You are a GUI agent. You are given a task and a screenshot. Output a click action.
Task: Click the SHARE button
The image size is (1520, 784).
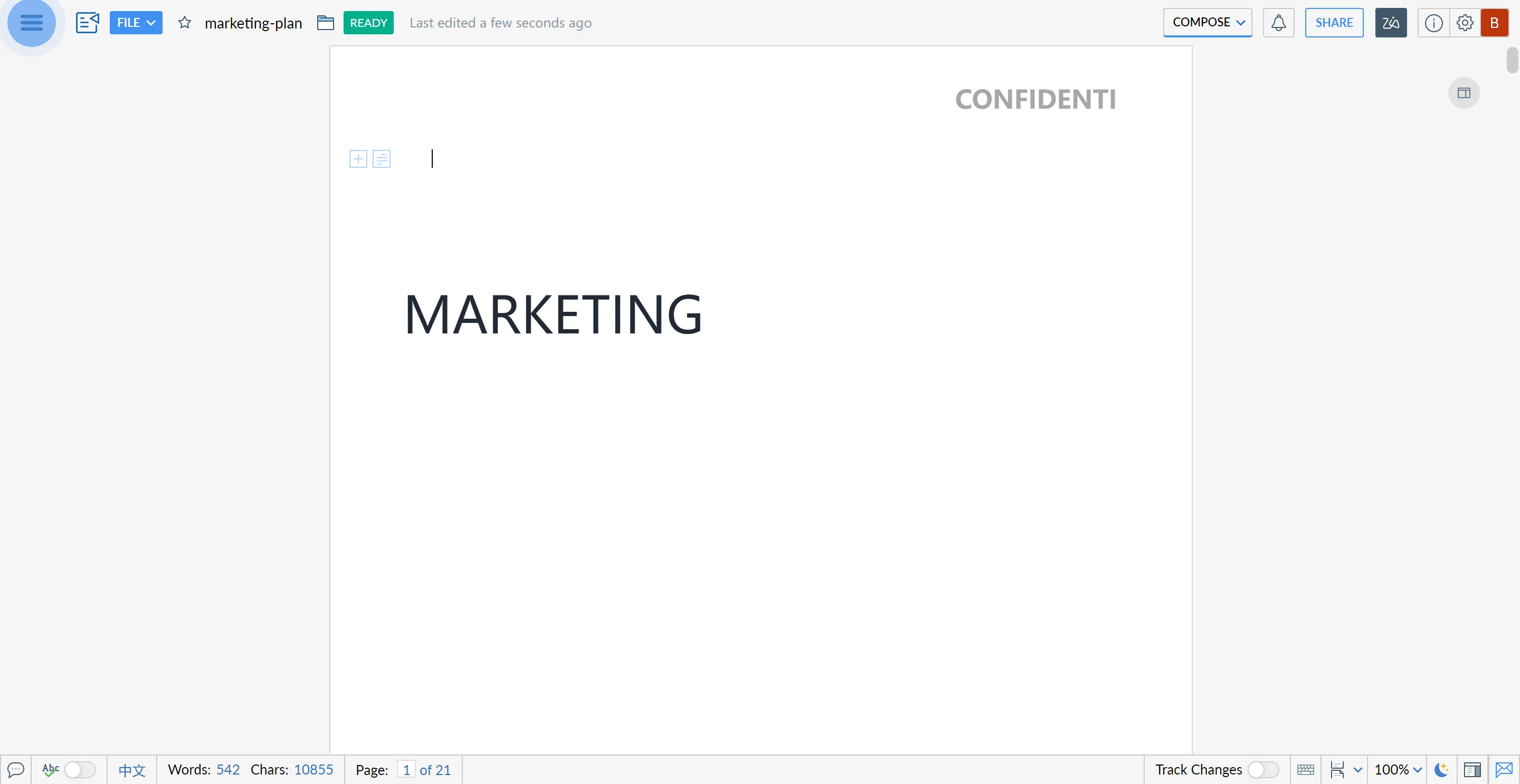tap(1335, 22)
